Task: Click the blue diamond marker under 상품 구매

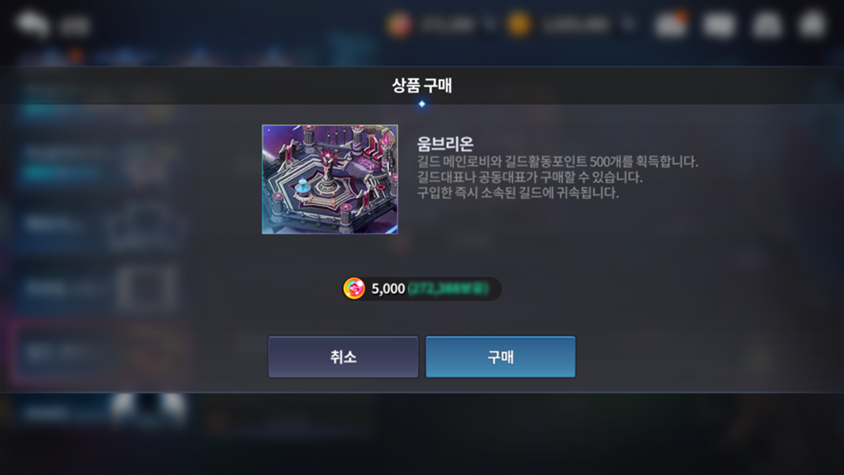Action: tap(422, 104)
